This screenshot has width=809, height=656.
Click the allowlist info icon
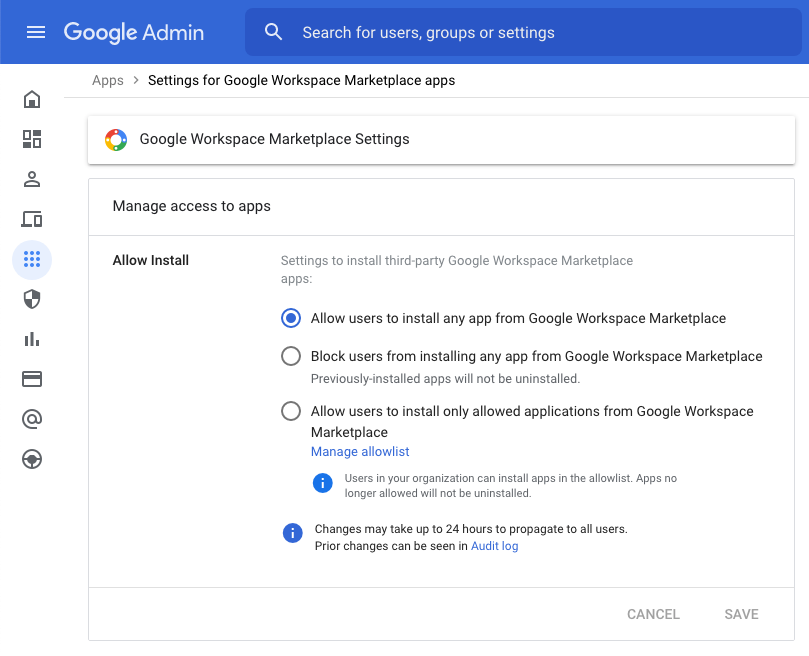click(x=323, y=483)
